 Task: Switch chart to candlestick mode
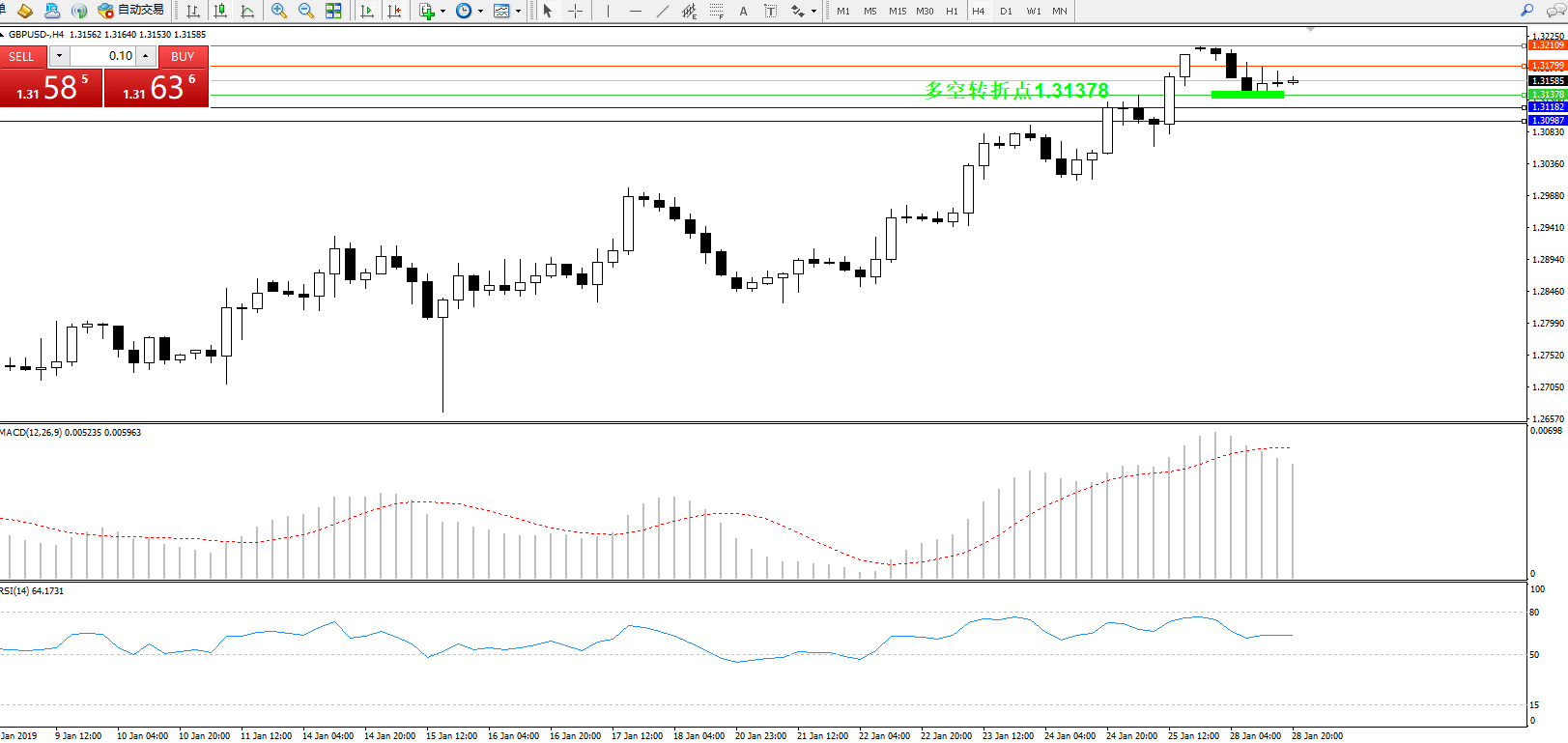(220, 11)
